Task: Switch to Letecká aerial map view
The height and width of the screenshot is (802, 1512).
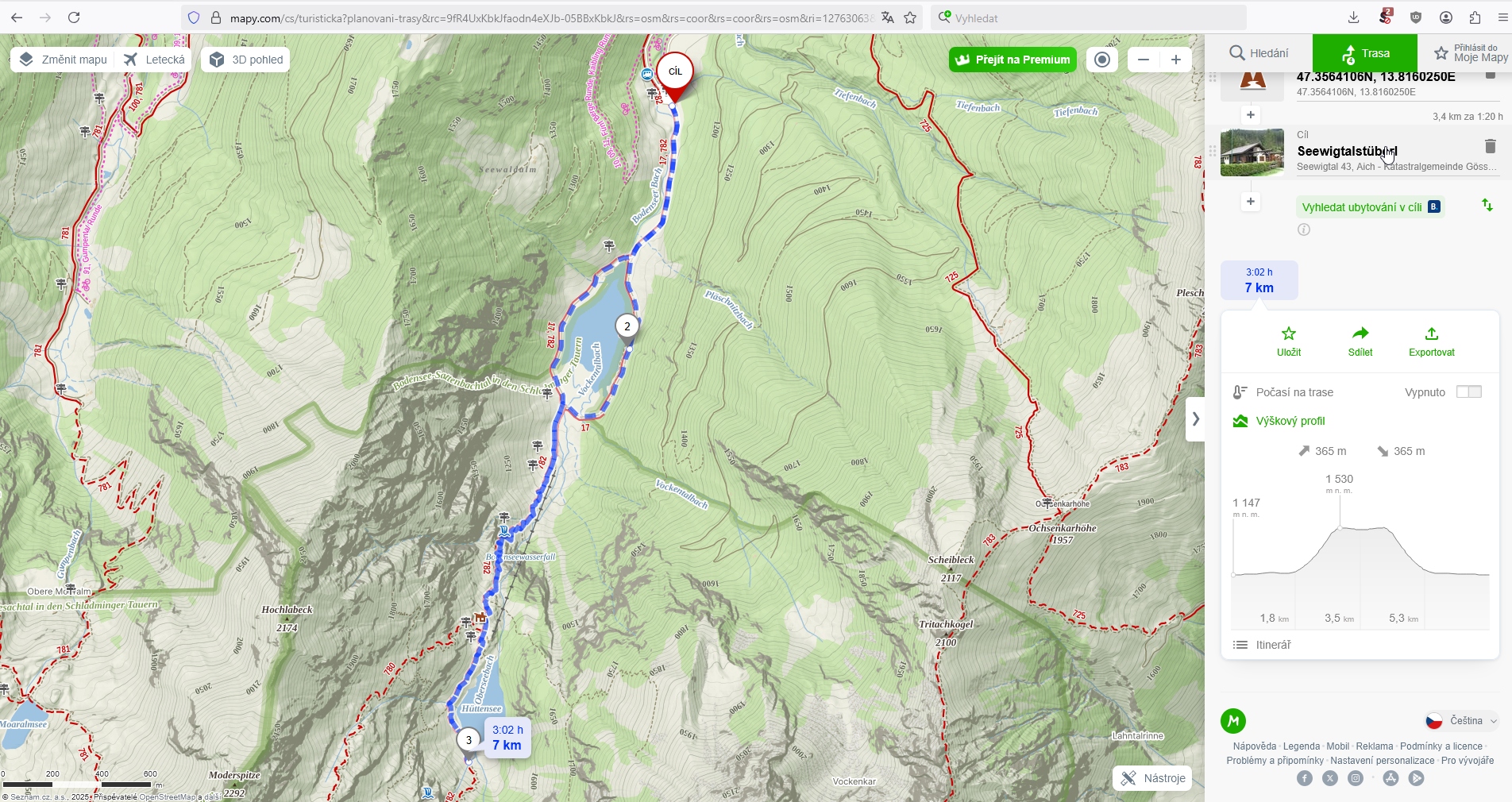Action: click(x=155, y=60)
